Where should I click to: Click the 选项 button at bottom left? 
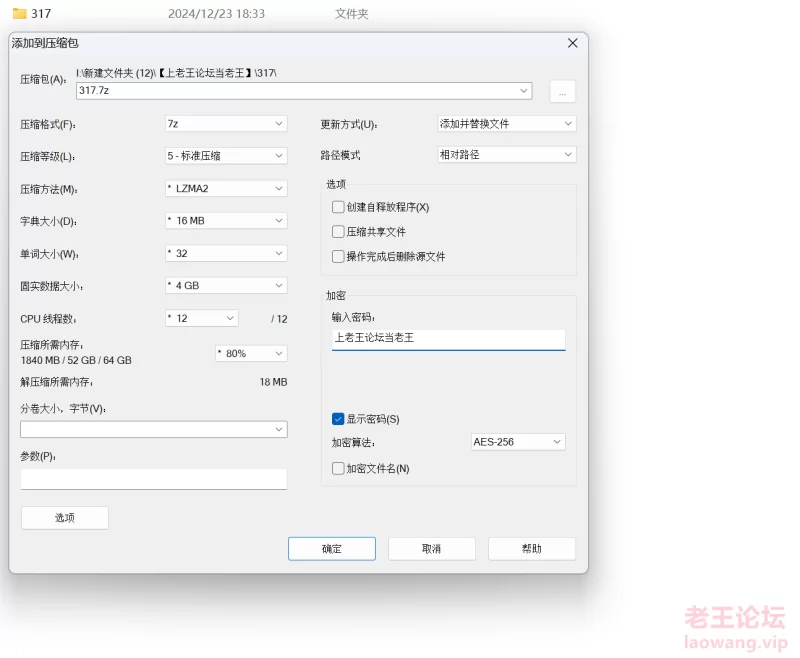pos(65,518)
